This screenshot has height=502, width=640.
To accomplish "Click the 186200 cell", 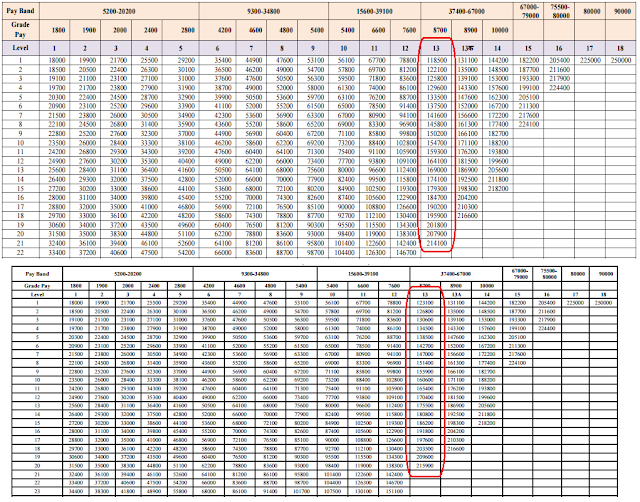I will pyautogui.click(x=425, y=423).
